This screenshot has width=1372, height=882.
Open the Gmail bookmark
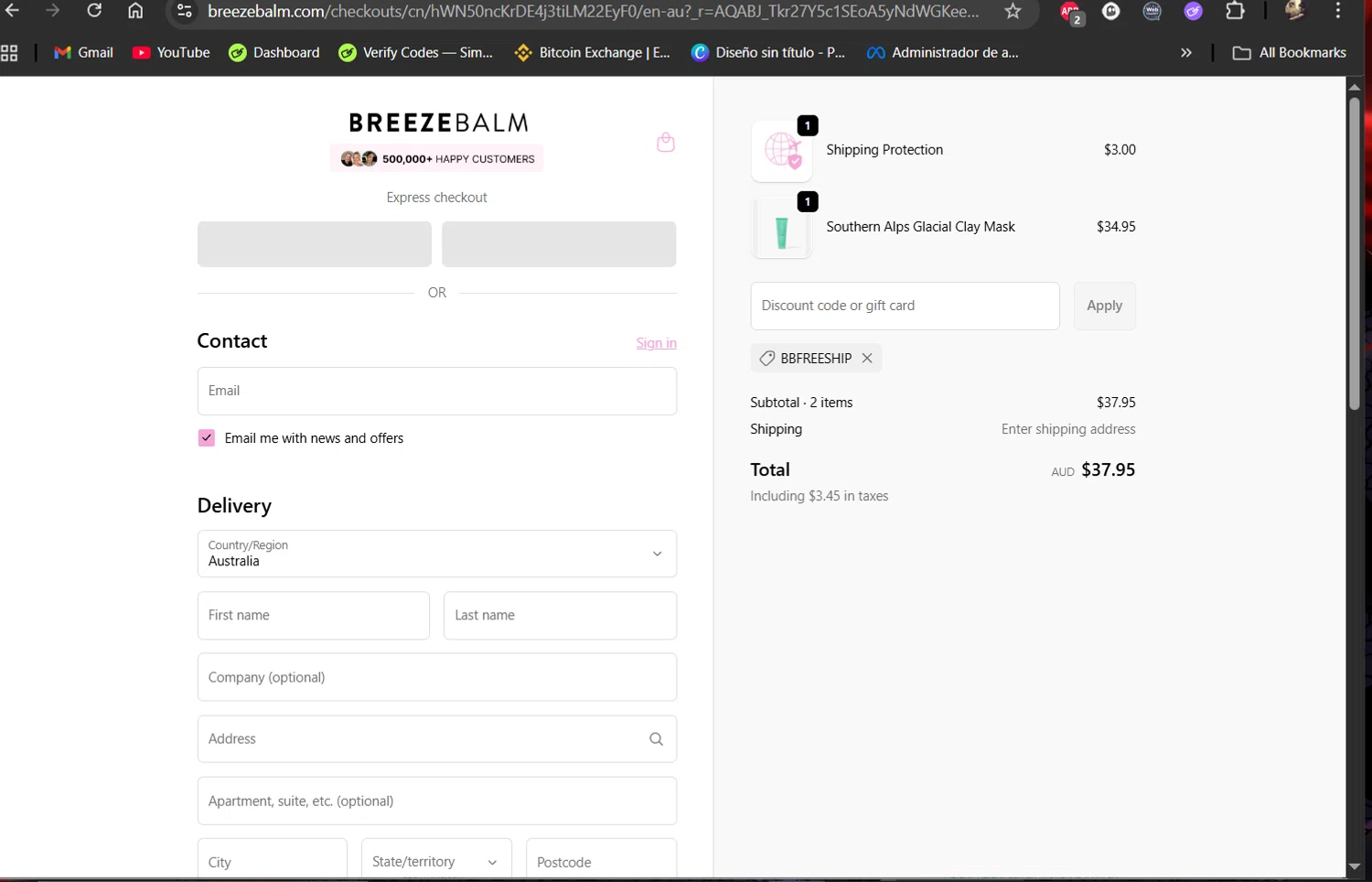83,53
